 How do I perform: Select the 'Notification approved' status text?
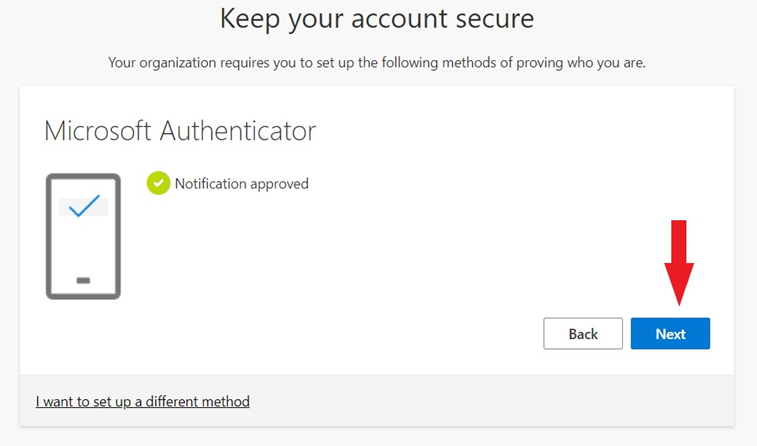241,184
